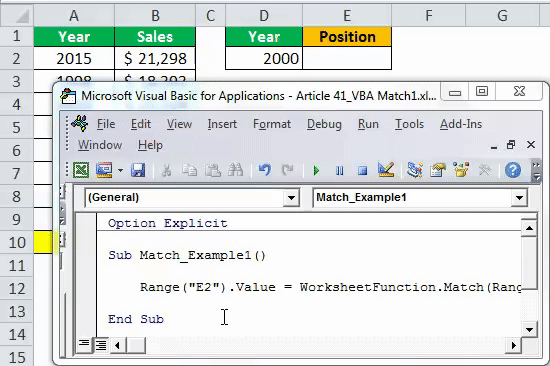Click the Copy icon in the toolbar
Viewport: 550px width, 366px height.
[189, 171]
